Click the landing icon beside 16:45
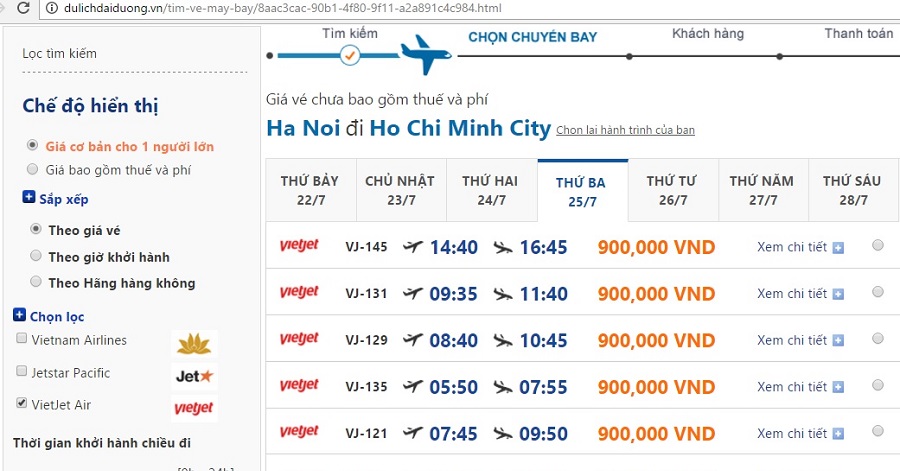 point(502,247)
